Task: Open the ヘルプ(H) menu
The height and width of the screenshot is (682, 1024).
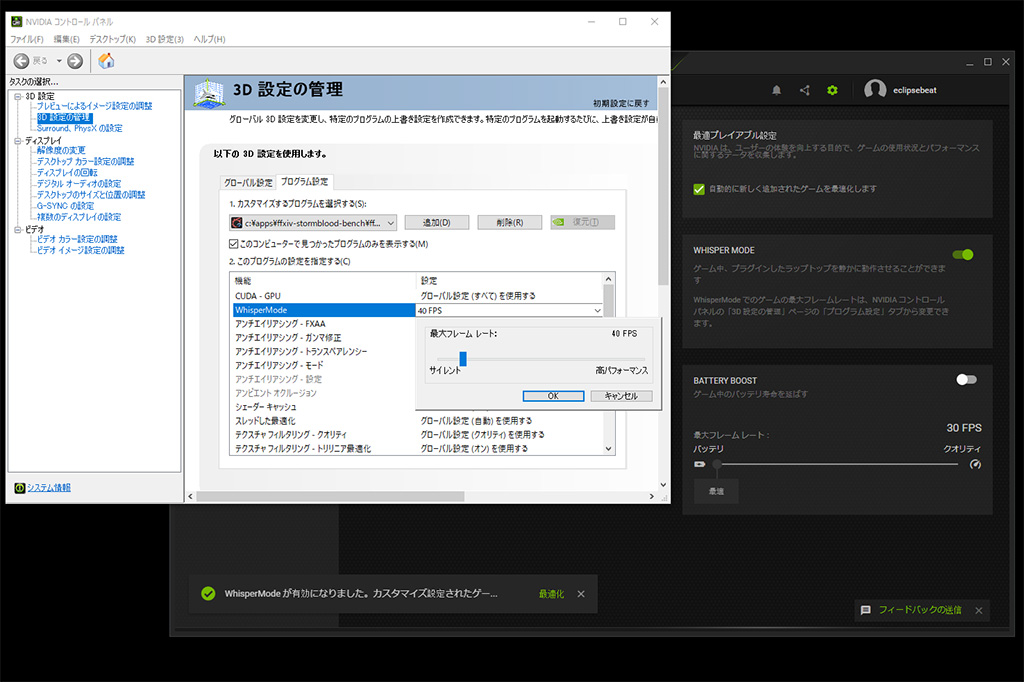Action: click(x=209, y=39)
